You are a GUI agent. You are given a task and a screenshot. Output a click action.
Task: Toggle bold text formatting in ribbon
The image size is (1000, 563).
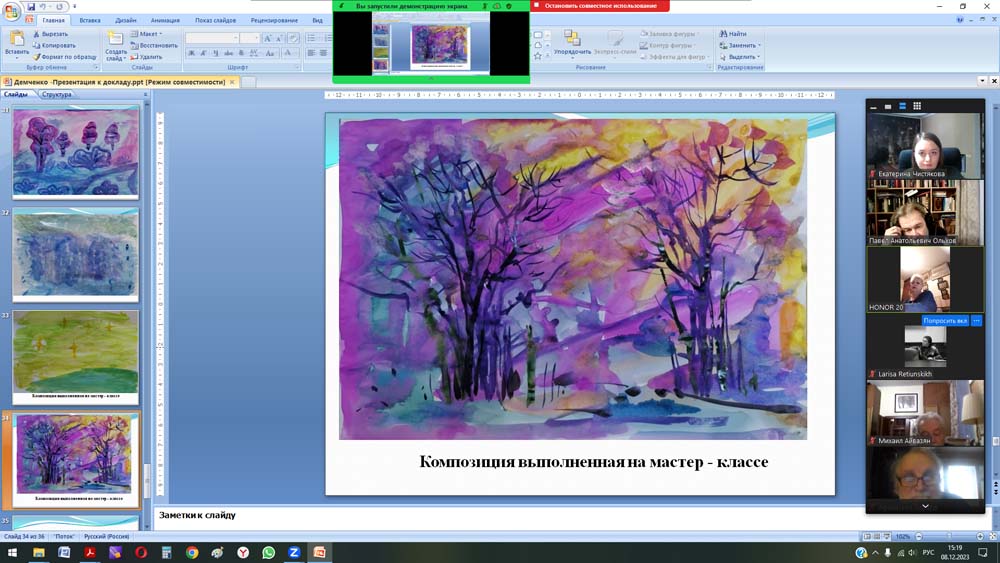192,53
